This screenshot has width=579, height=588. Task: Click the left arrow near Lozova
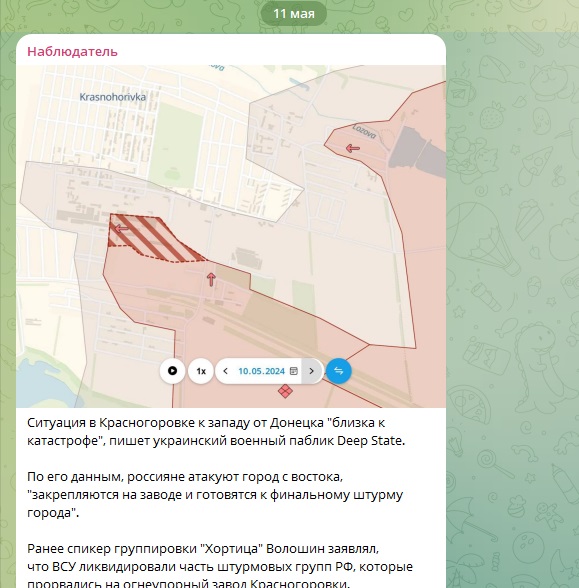[352, 148]
